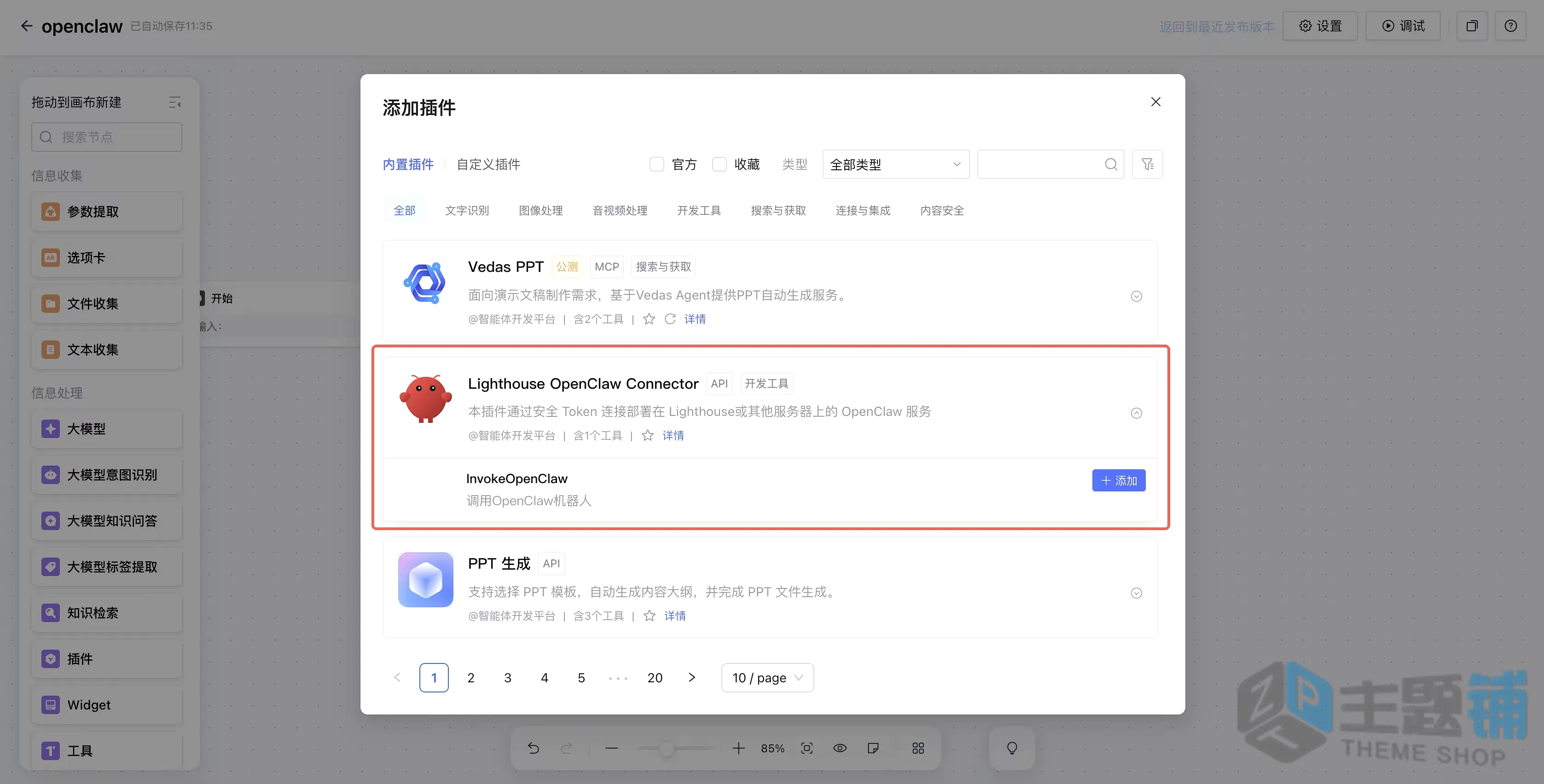Select the 全部 category tab
The height and width of the screenshot is (784, 1544).
(x=405, y=210)
